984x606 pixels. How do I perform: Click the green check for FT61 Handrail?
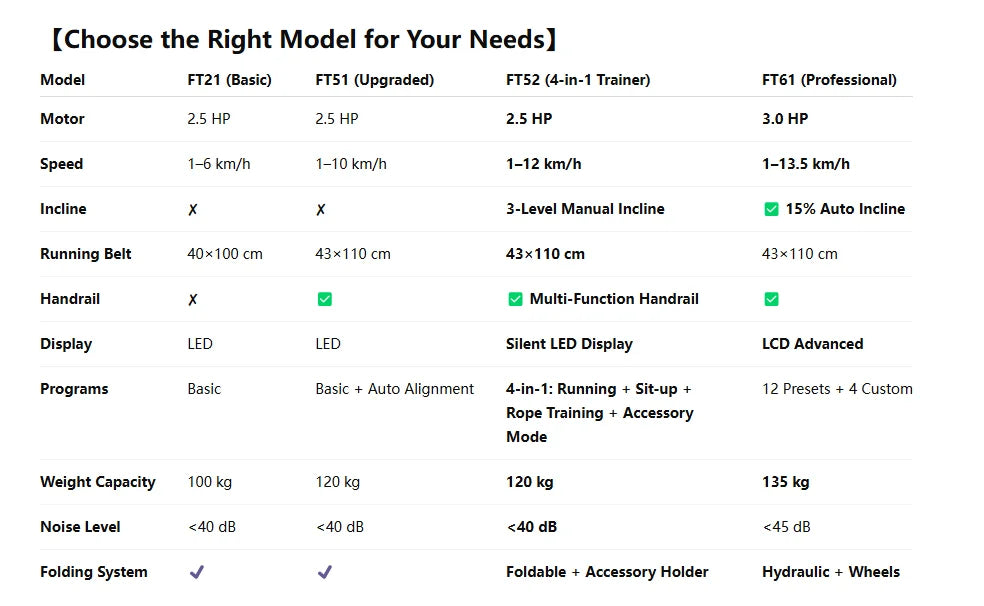pyautogui.click(x=771, y=299)
